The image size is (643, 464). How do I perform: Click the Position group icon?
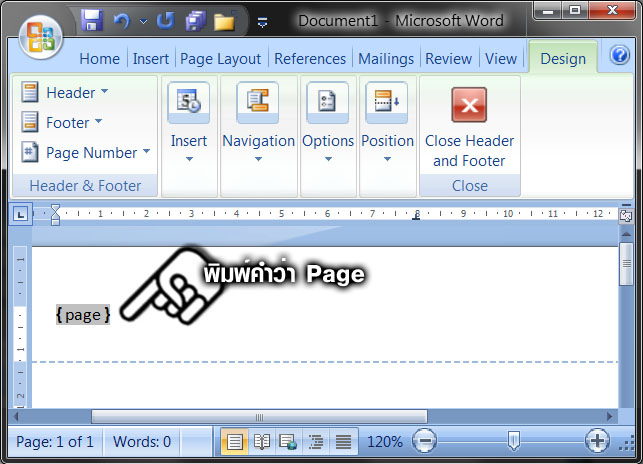tap(387, 103)
